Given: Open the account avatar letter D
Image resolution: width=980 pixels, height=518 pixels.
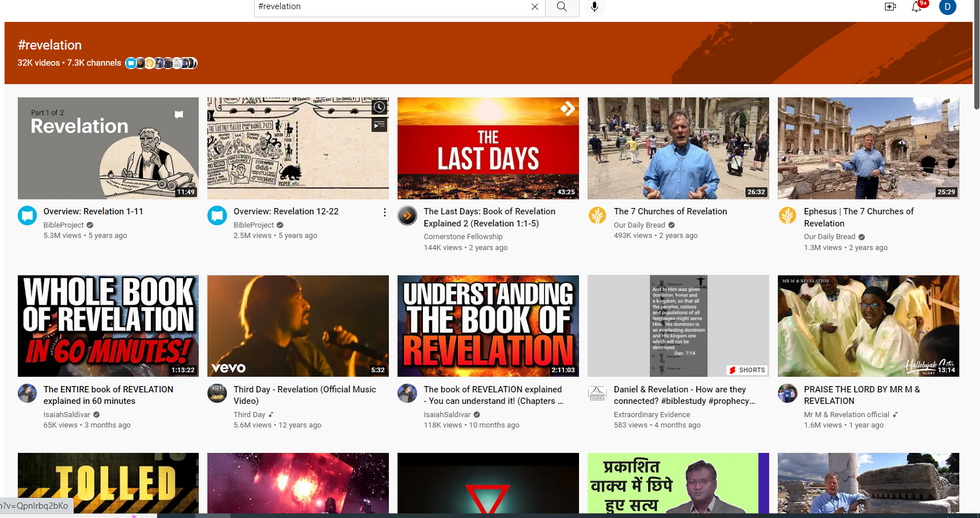Looking at the screenshot, I should point(948,7).
